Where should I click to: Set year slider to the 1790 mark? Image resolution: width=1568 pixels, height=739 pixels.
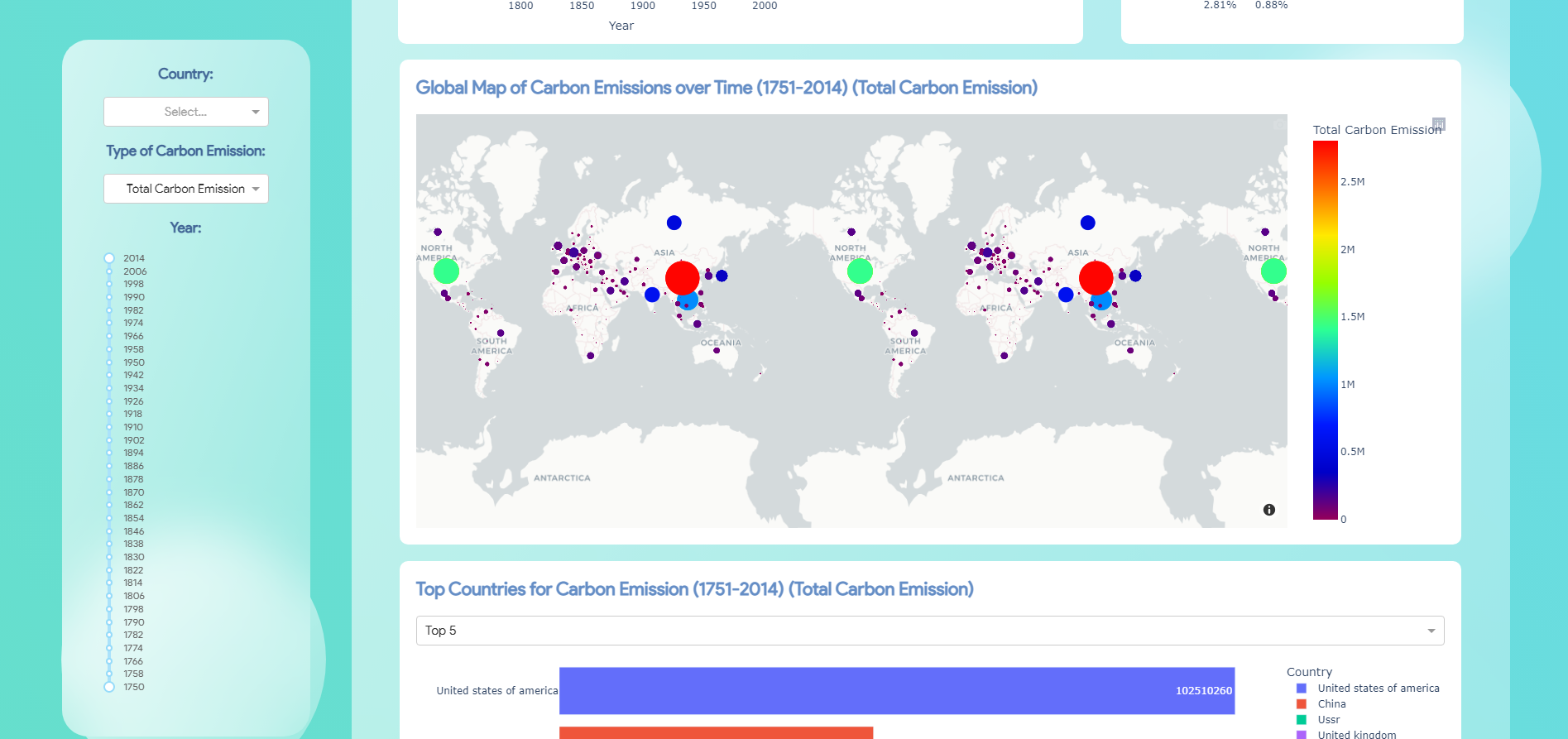coord(109,622)
